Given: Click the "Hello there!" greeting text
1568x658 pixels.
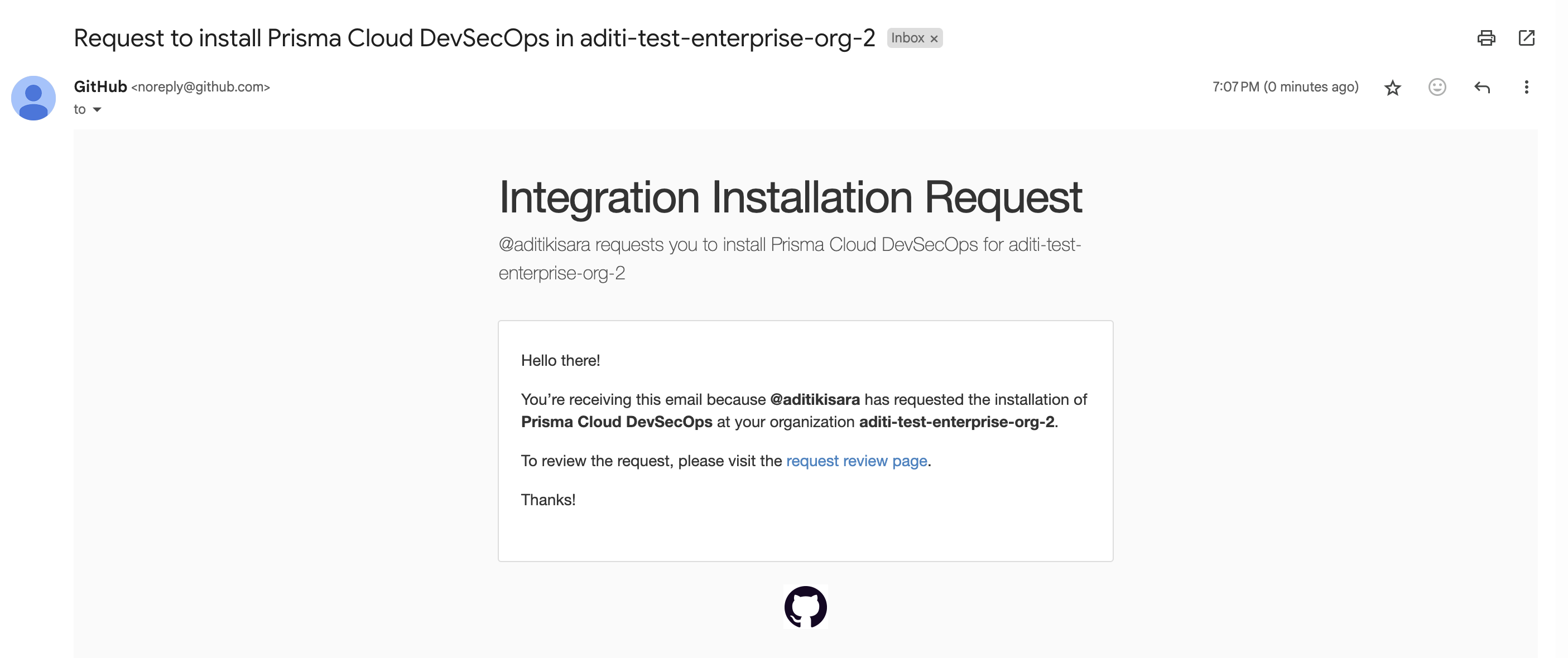Looking at the screenshot, I should click(560, 361).
